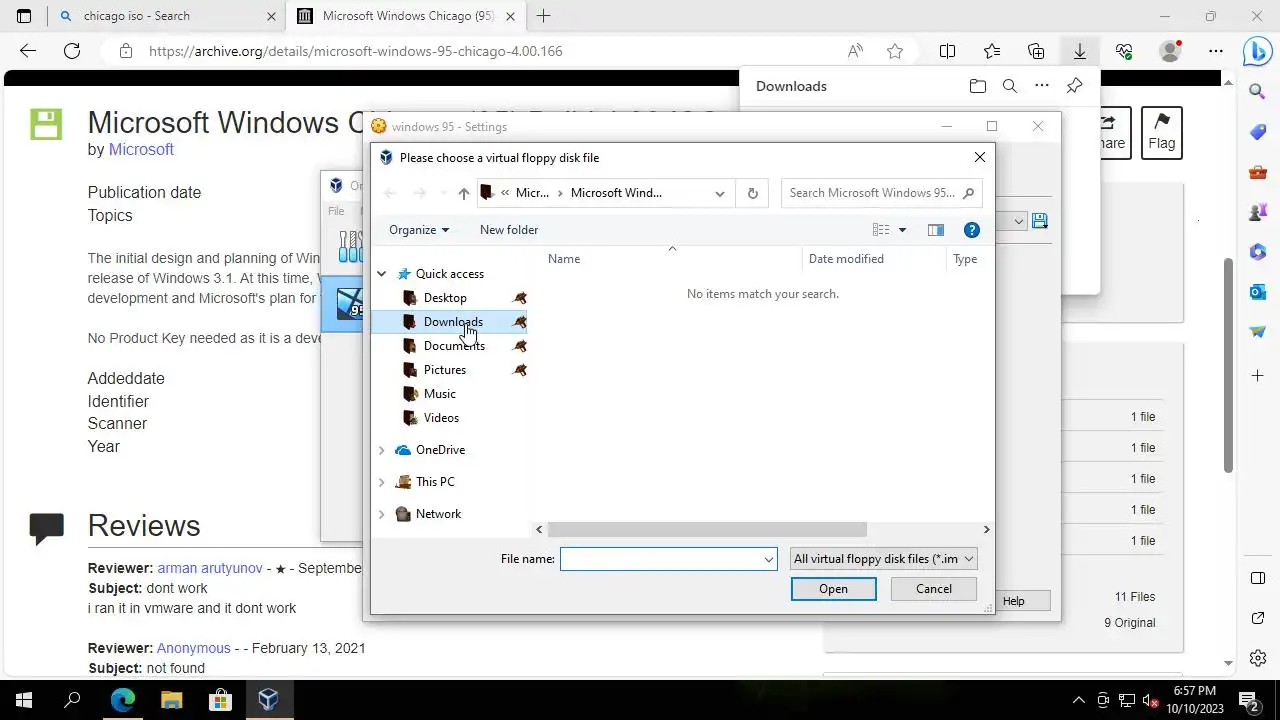1280x720 pixels.
Task: Open the Edge Downloads toolbar icon
Action: [1080, 51]
